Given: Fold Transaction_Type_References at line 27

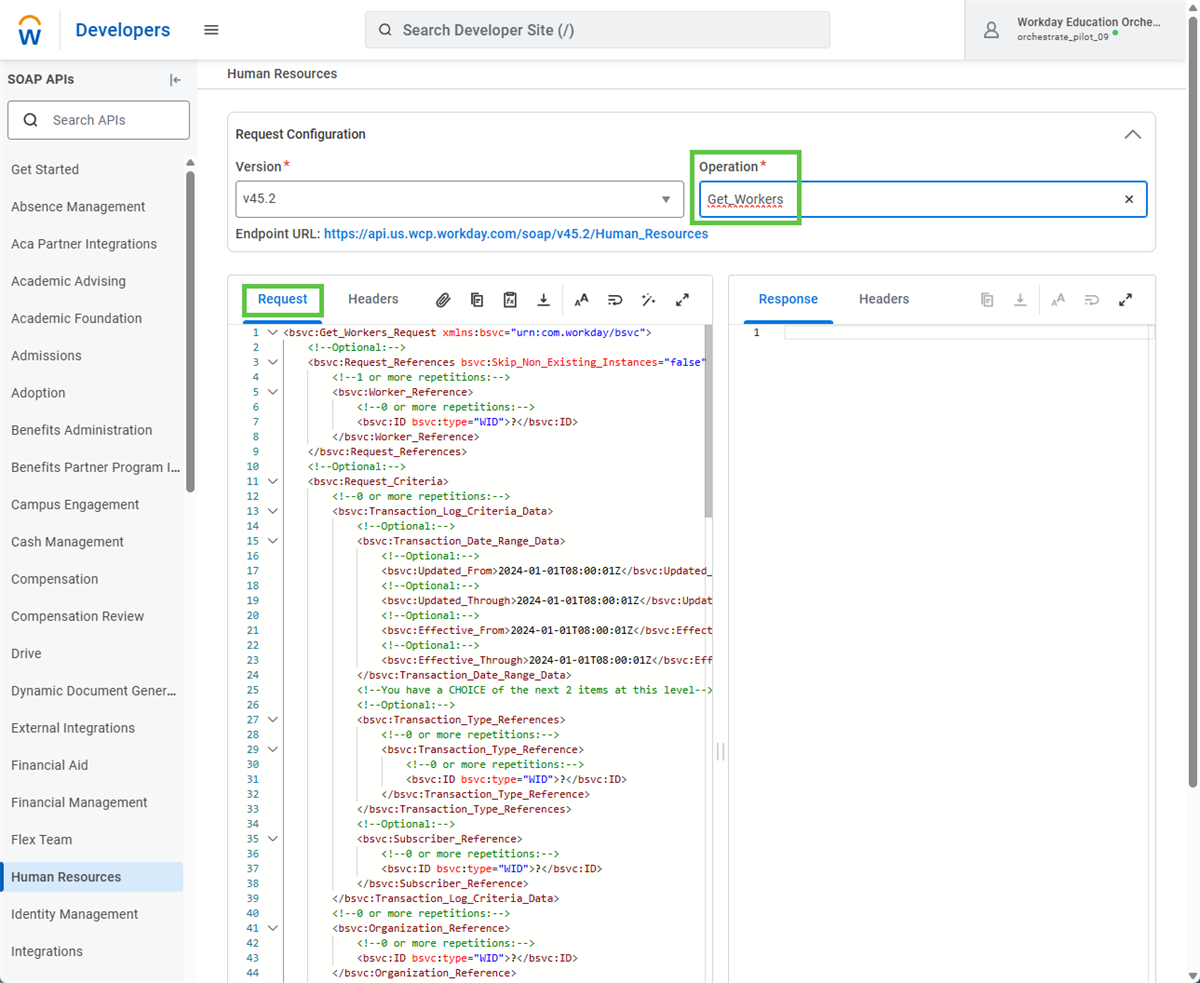Looking at the screenshot, I should [x=272, y=720].
